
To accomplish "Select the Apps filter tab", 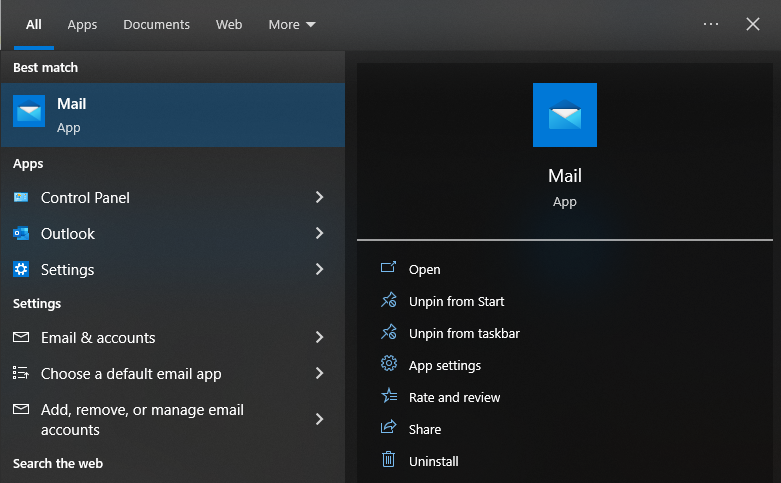I will tap(82, 25).
